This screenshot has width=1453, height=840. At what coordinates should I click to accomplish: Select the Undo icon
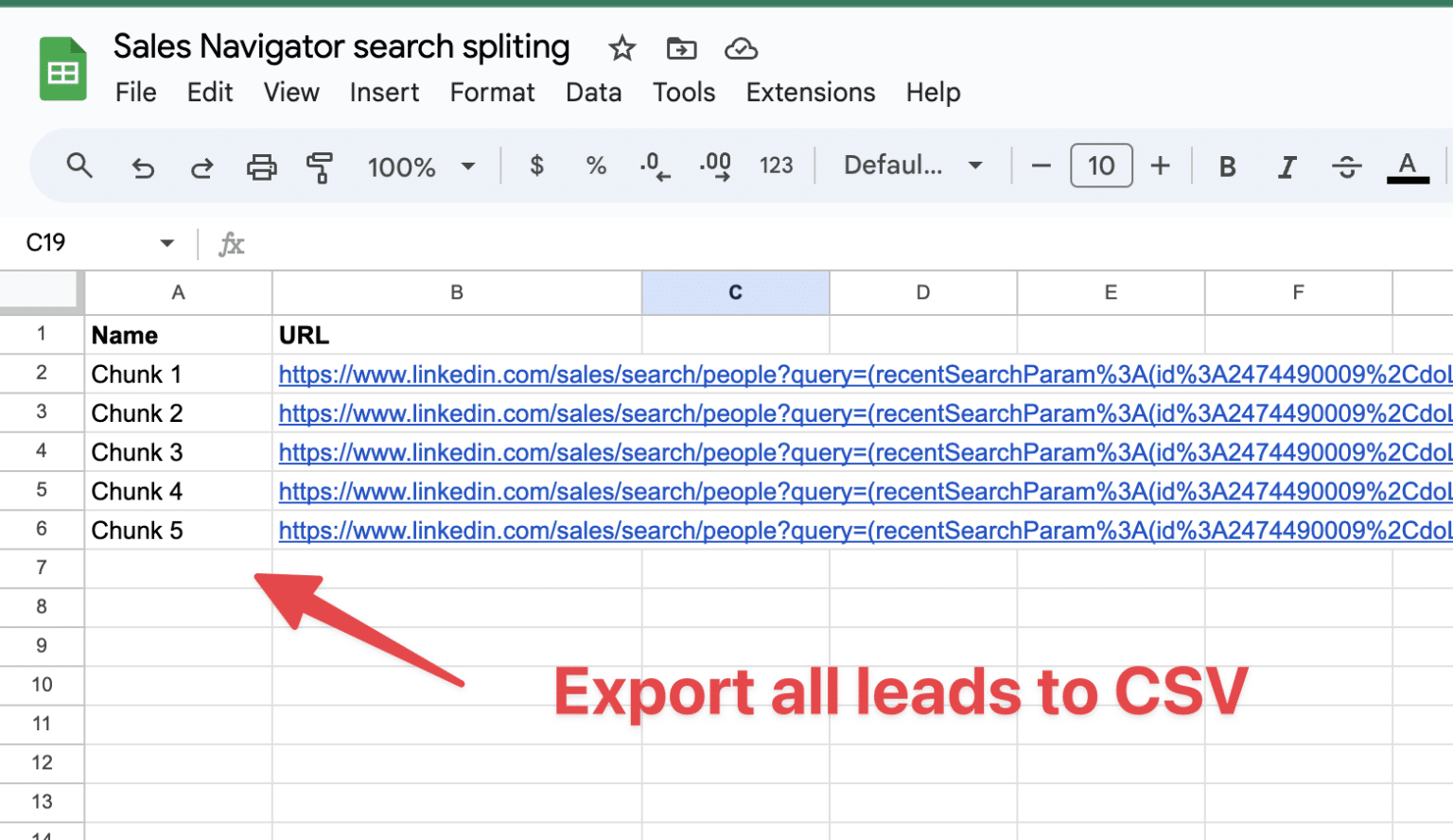(x=142, y=166)
